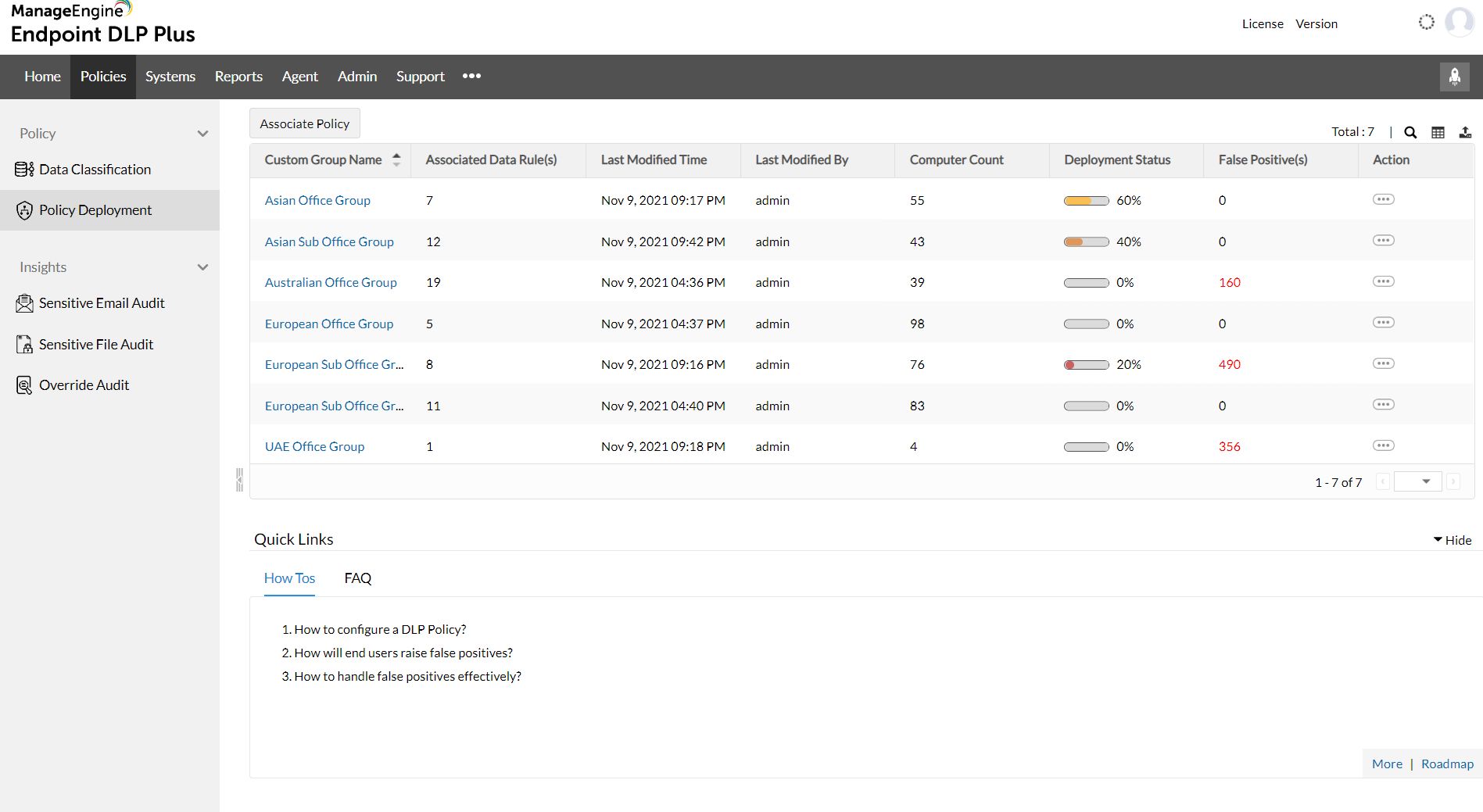Image resolution: width=1483 pixels, height=812 pixels.
Task: Open the Reports menu
Action: 238,77
